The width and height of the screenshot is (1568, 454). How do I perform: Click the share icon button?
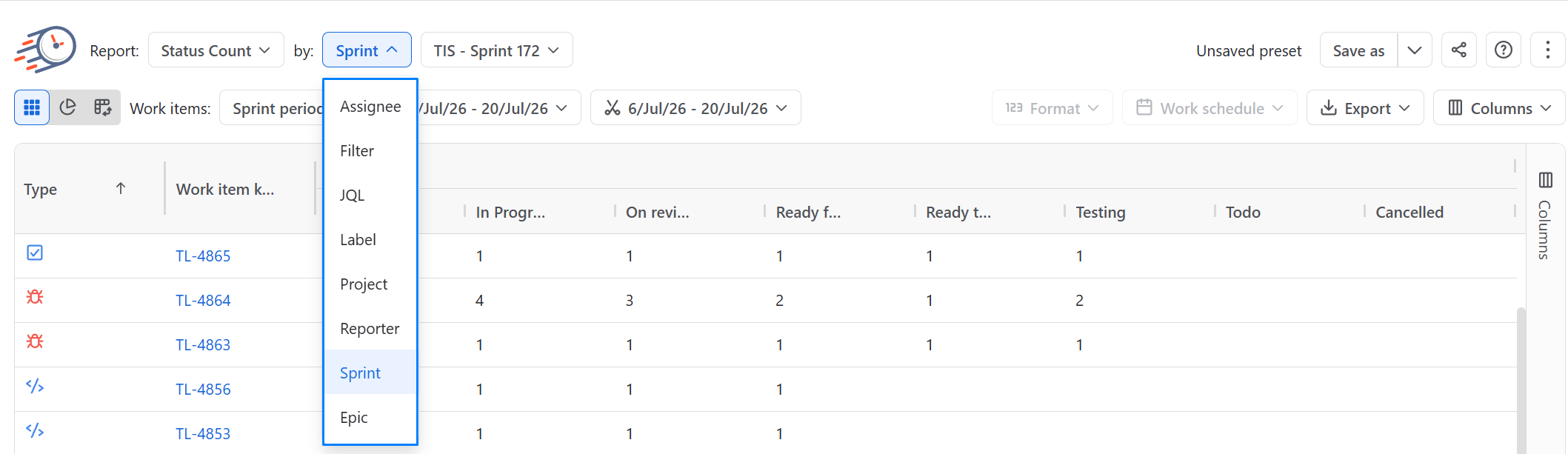click(x=1459, y=50)
